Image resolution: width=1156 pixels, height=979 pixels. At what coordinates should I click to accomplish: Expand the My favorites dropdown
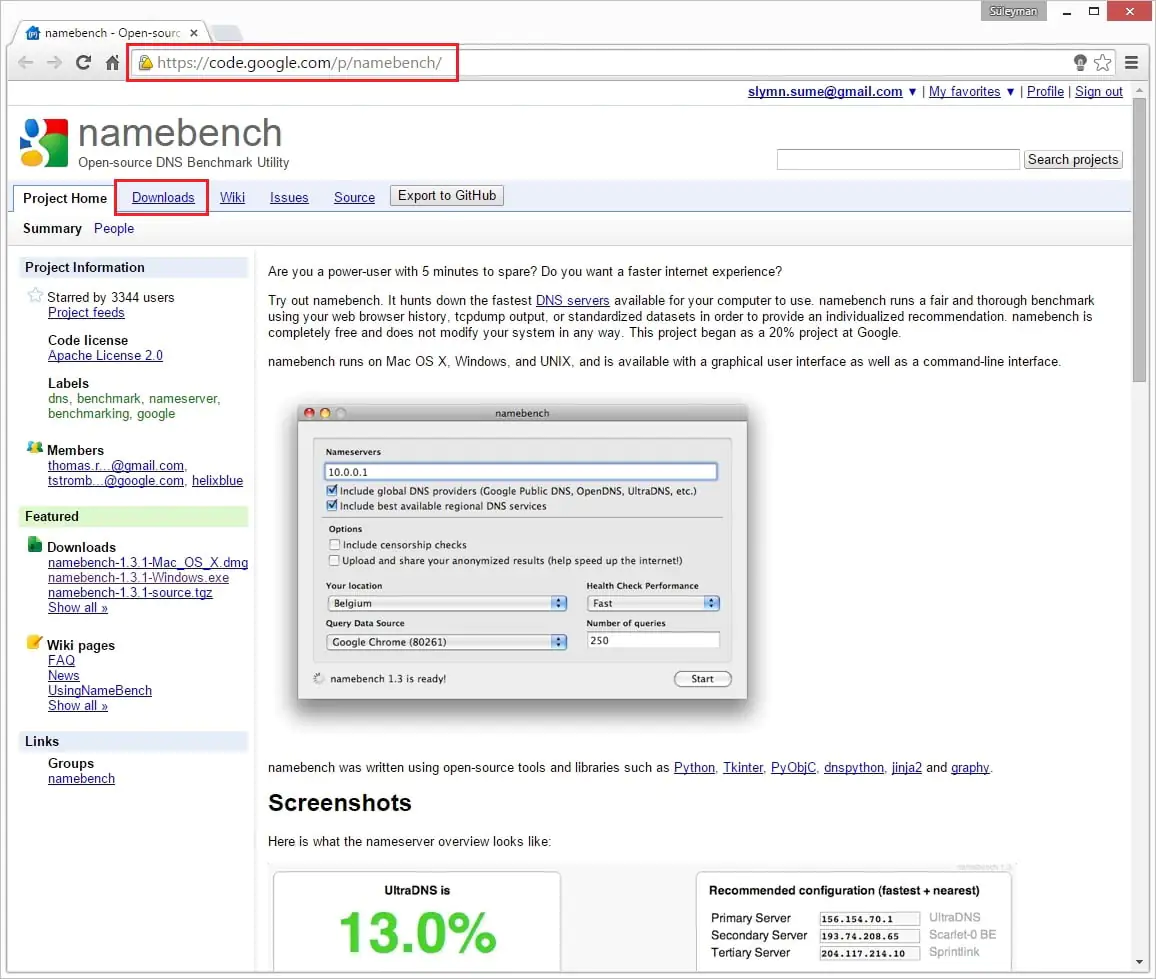[x=1010, y=92]
